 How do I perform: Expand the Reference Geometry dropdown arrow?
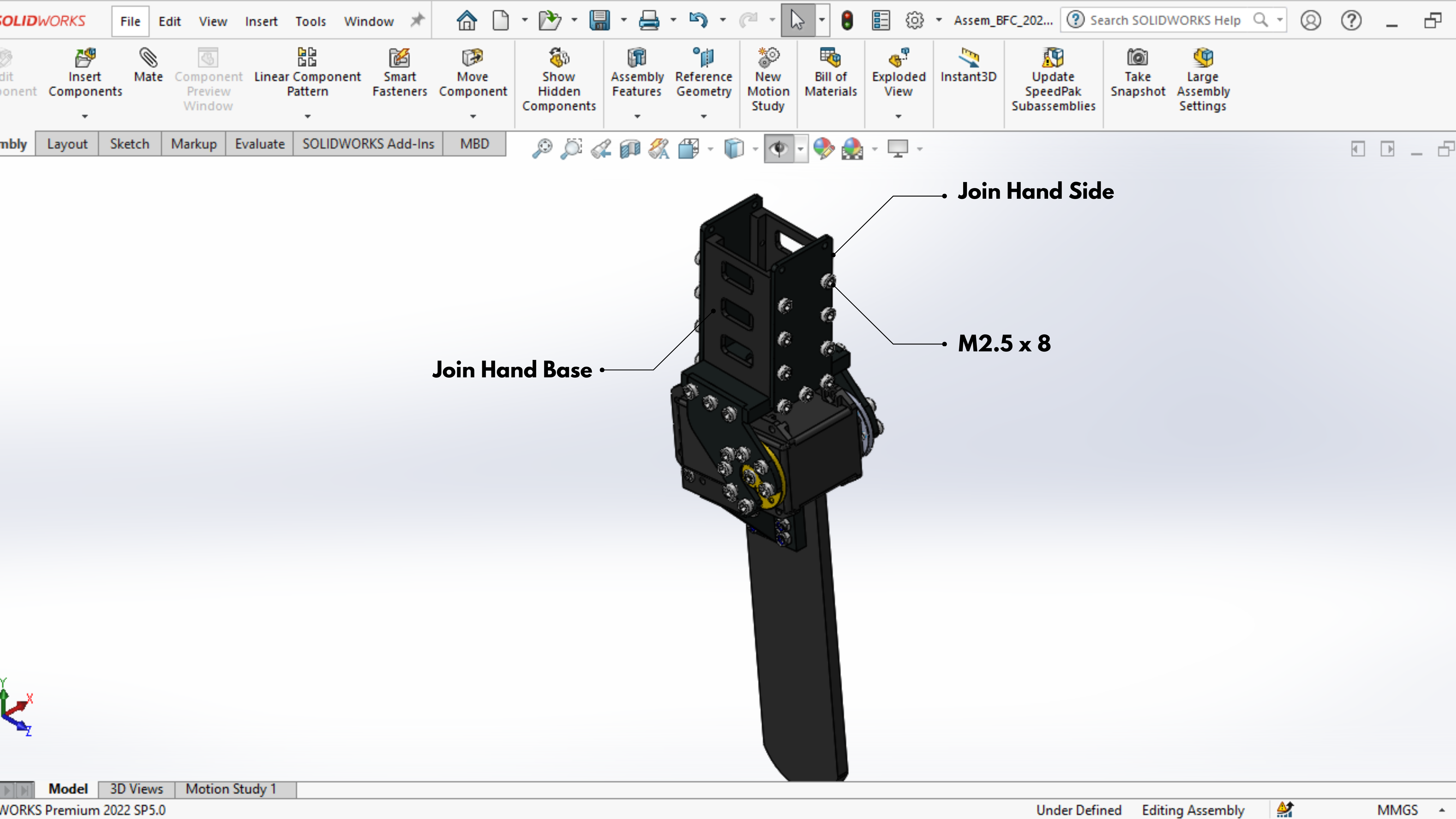point(704,116)
